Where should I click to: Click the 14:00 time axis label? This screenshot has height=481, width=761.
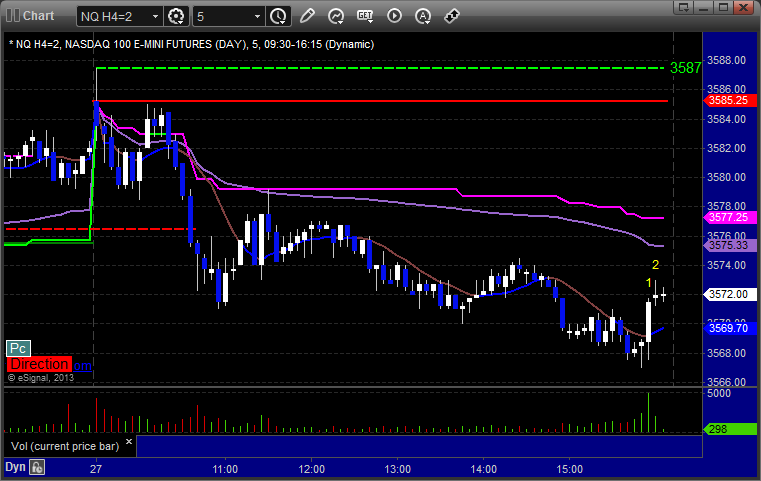[x=483, y=469]
